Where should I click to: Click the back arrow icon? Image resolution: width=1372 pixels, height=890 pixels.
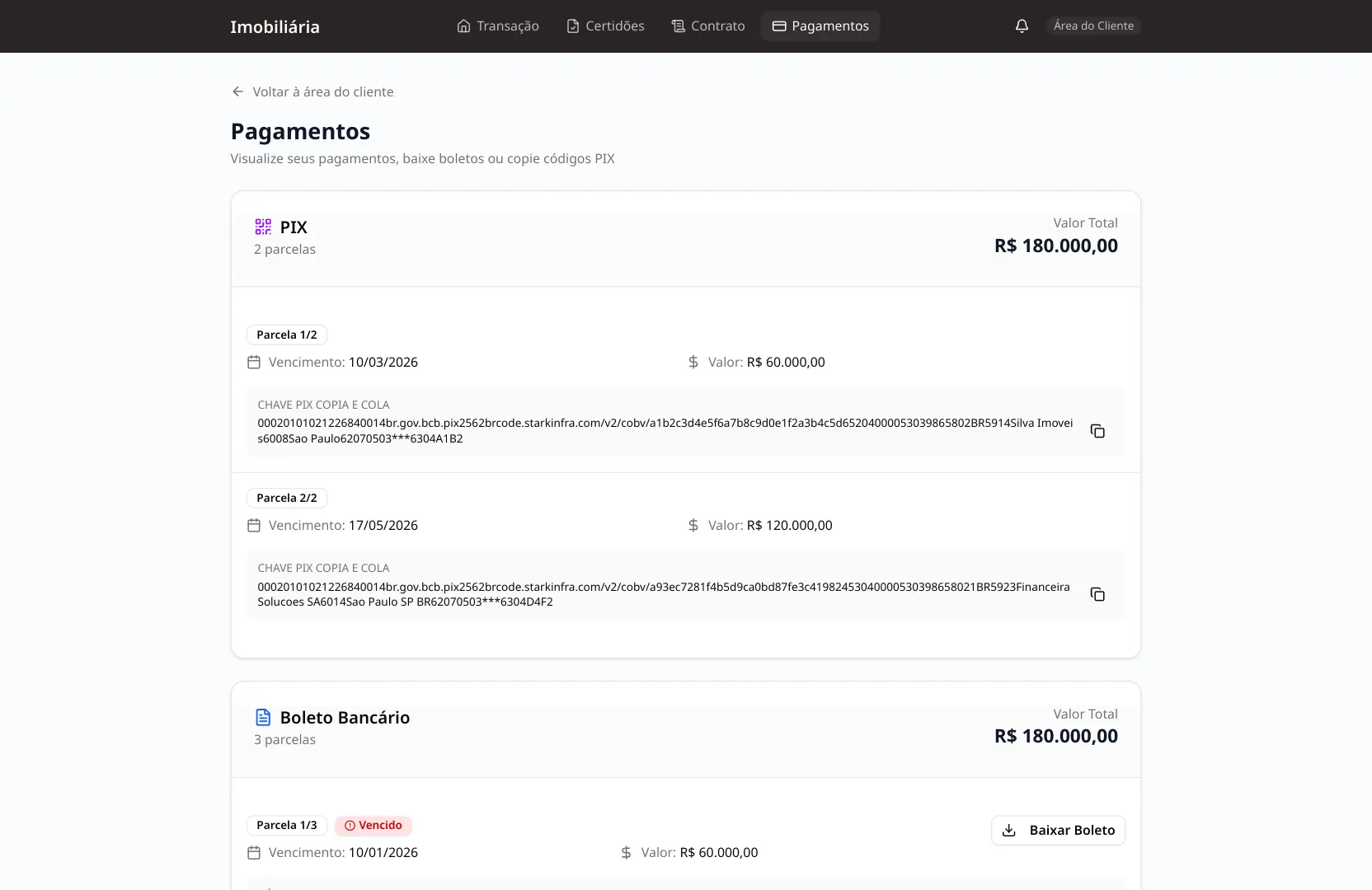[x=238, y=91]
